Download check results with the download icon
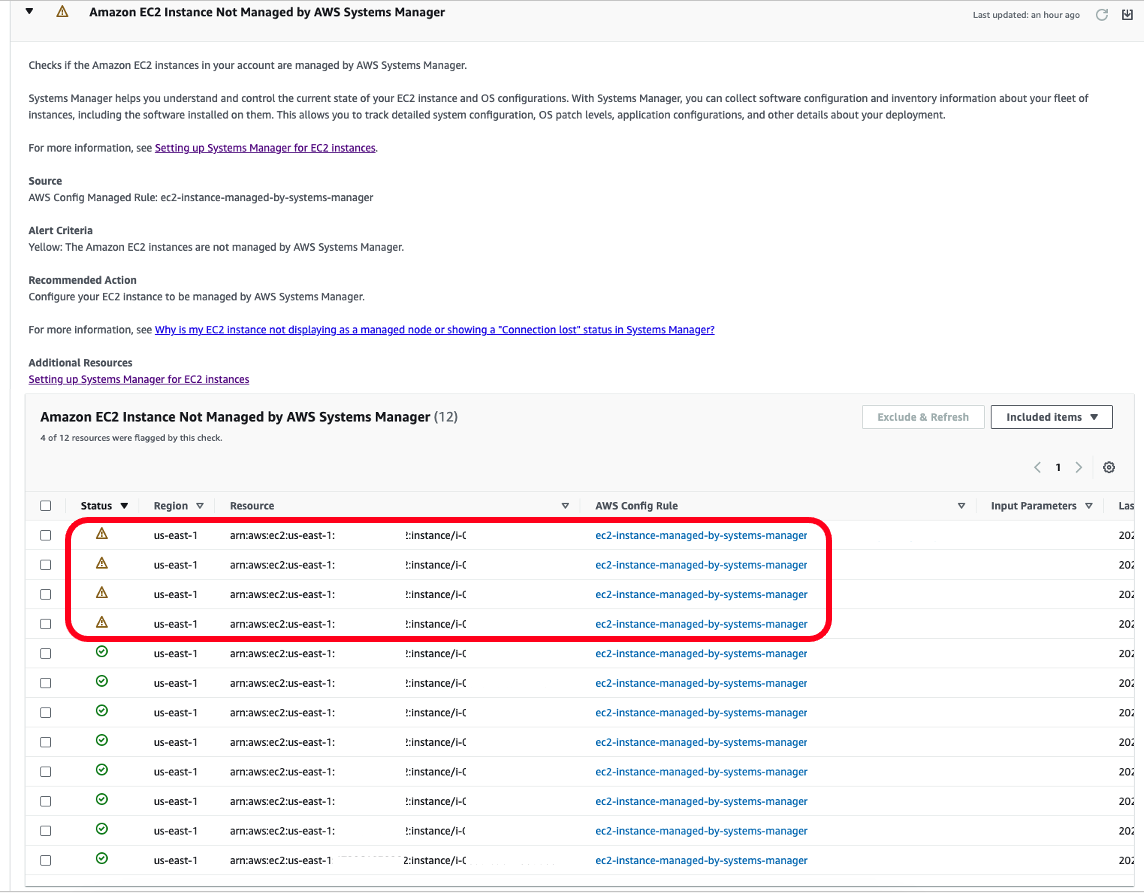 1127,15
